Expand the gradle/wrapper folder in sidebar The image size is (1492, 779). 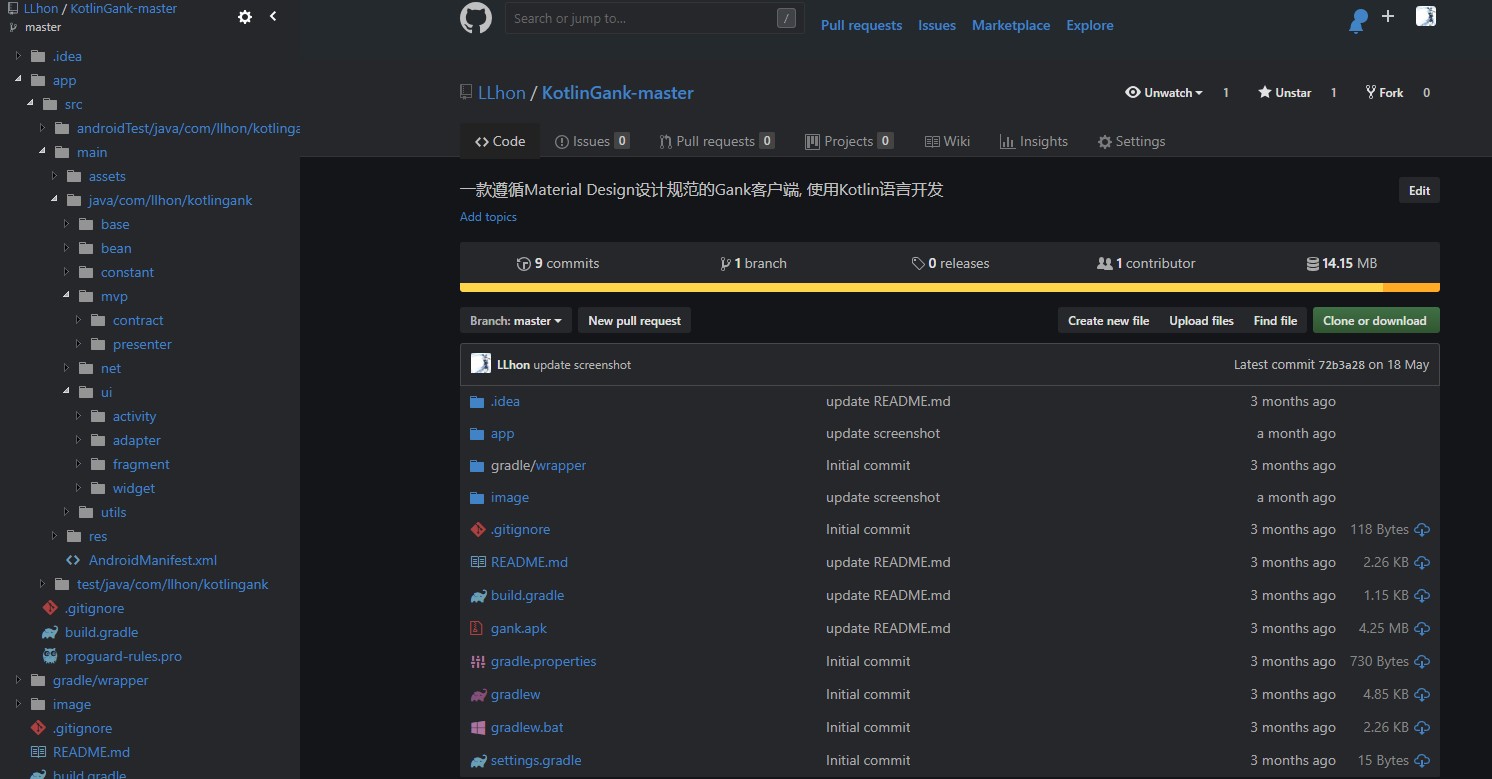pos(18,680)
